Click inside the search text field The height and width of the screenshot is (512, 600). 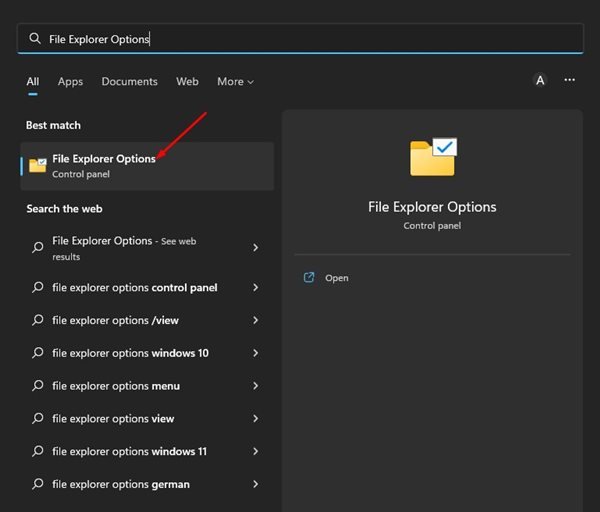(300, 38)
